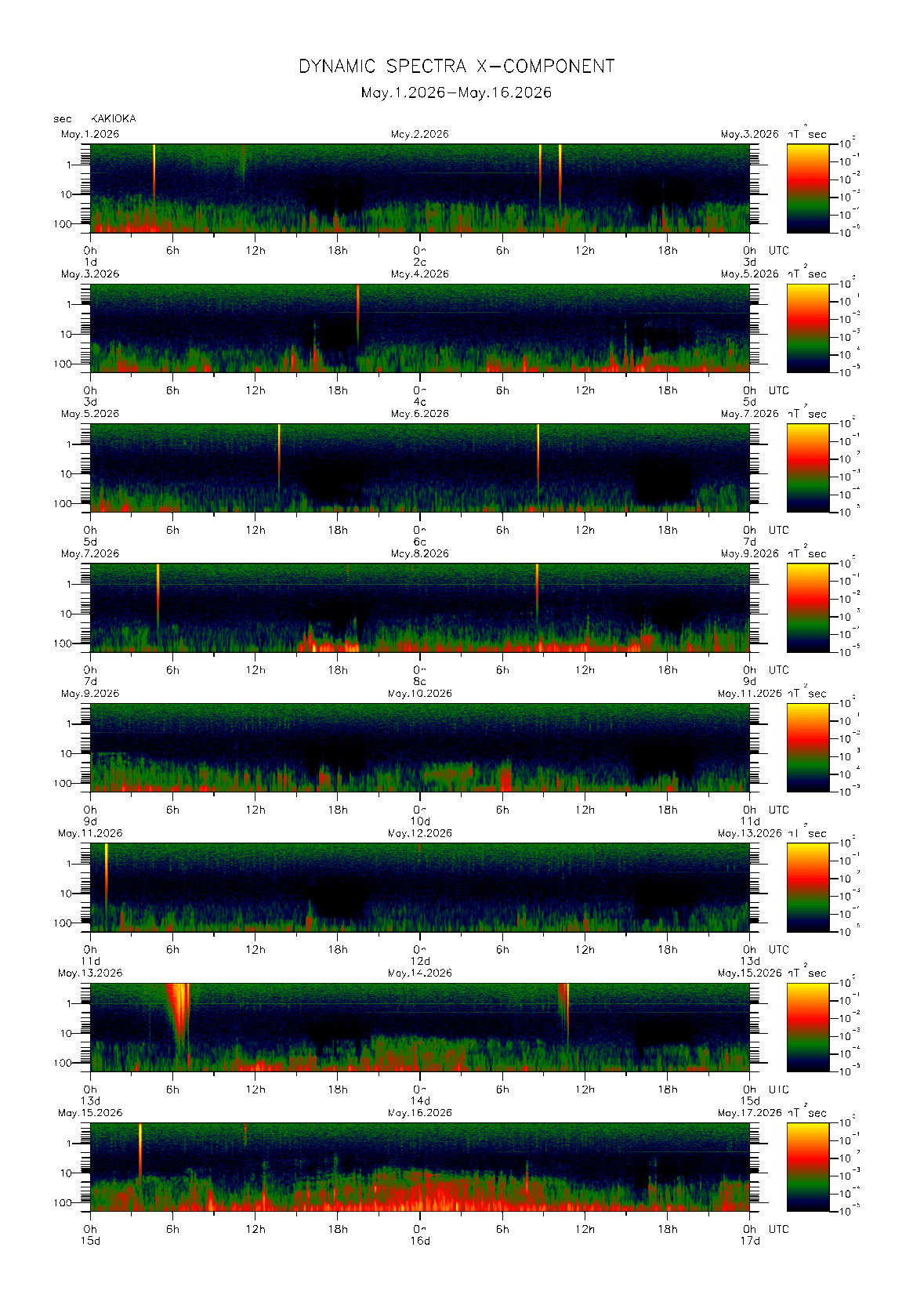Image resolution: width=913 pixels, height=1316 pixels.
Task: Select the spectrogram panel covering May 9 to May 11
Action: coord(420,748)
